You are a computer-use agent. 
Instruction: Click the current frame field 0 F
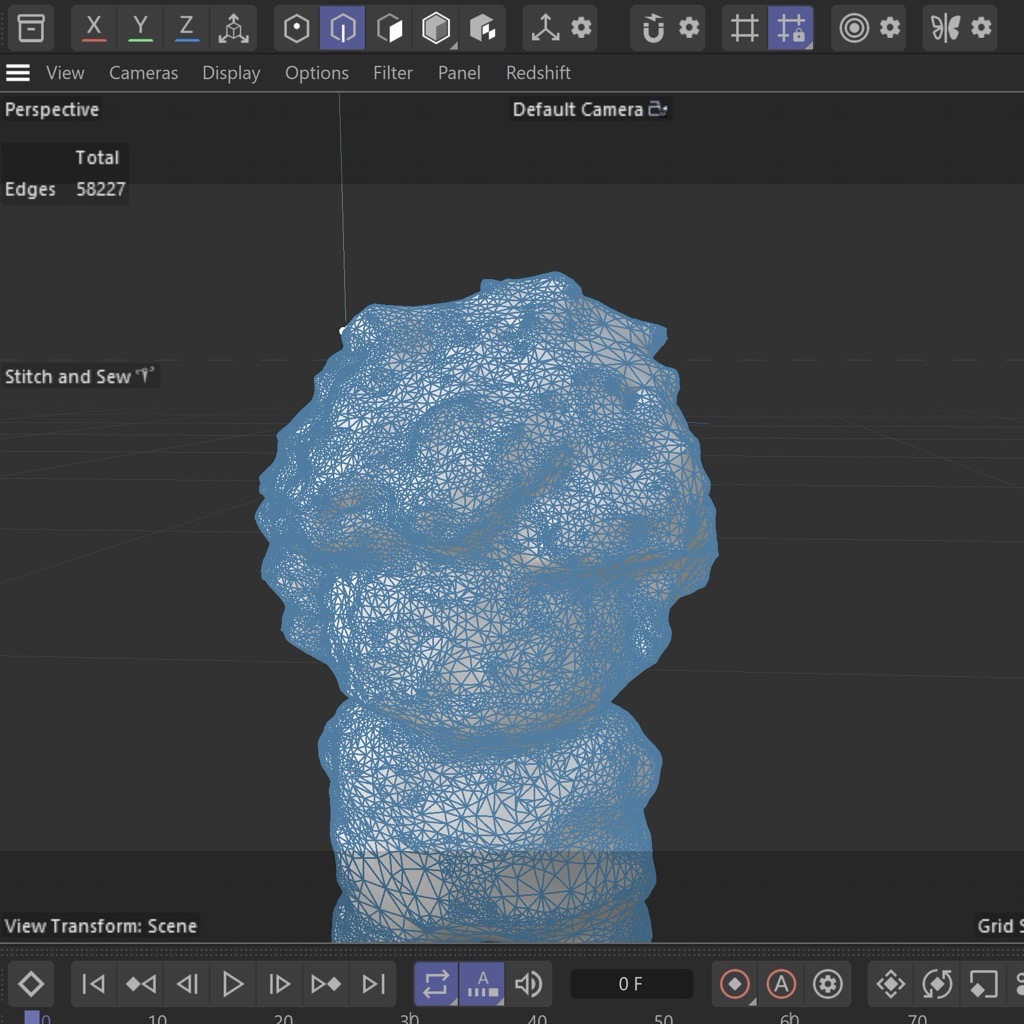click(x=631, y=984)
